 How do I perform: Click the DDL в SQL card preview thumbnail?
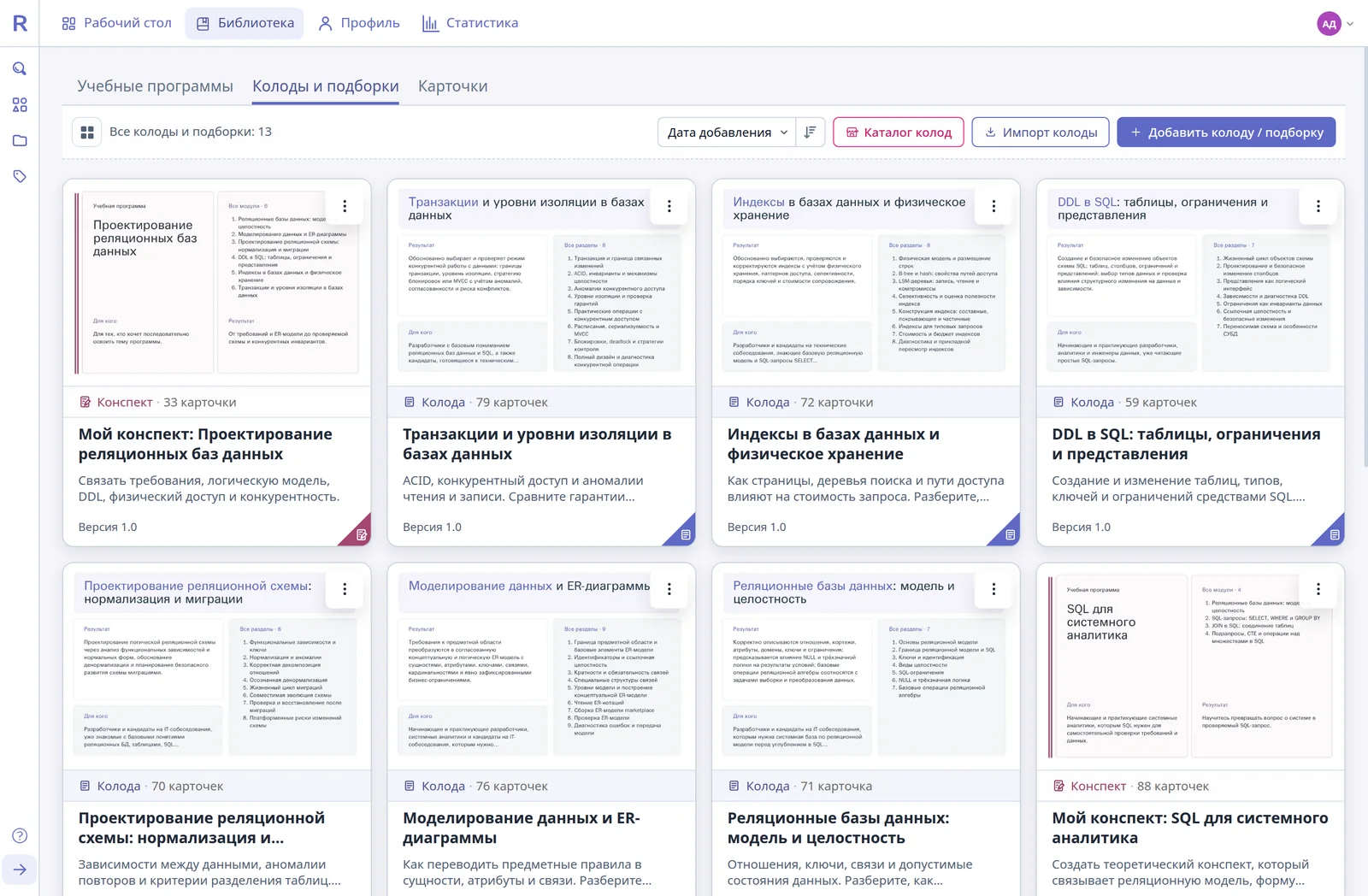pos(1190,282)
